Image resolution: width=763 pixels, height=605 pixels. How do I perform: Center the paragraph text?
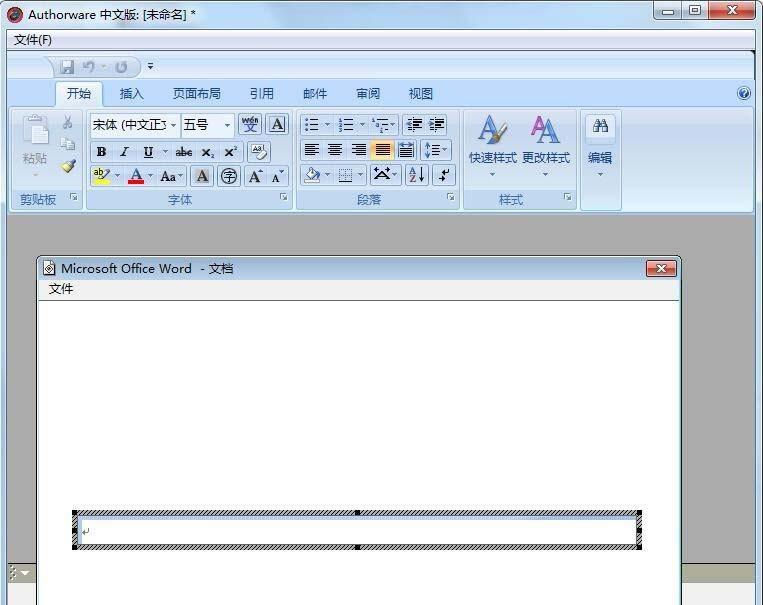[x=335, y=150]
